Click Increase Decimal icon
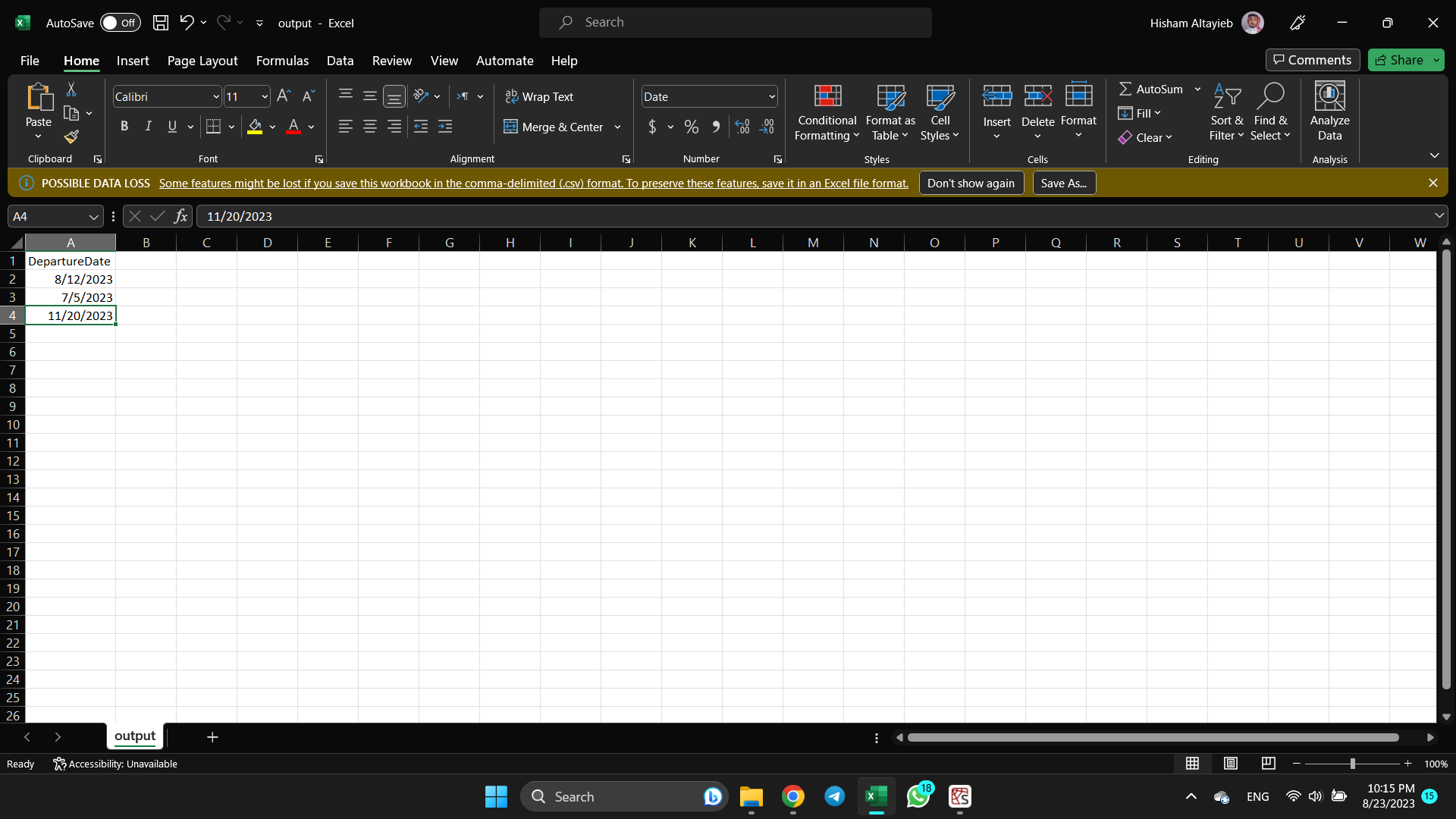 (x=742, y=127)
